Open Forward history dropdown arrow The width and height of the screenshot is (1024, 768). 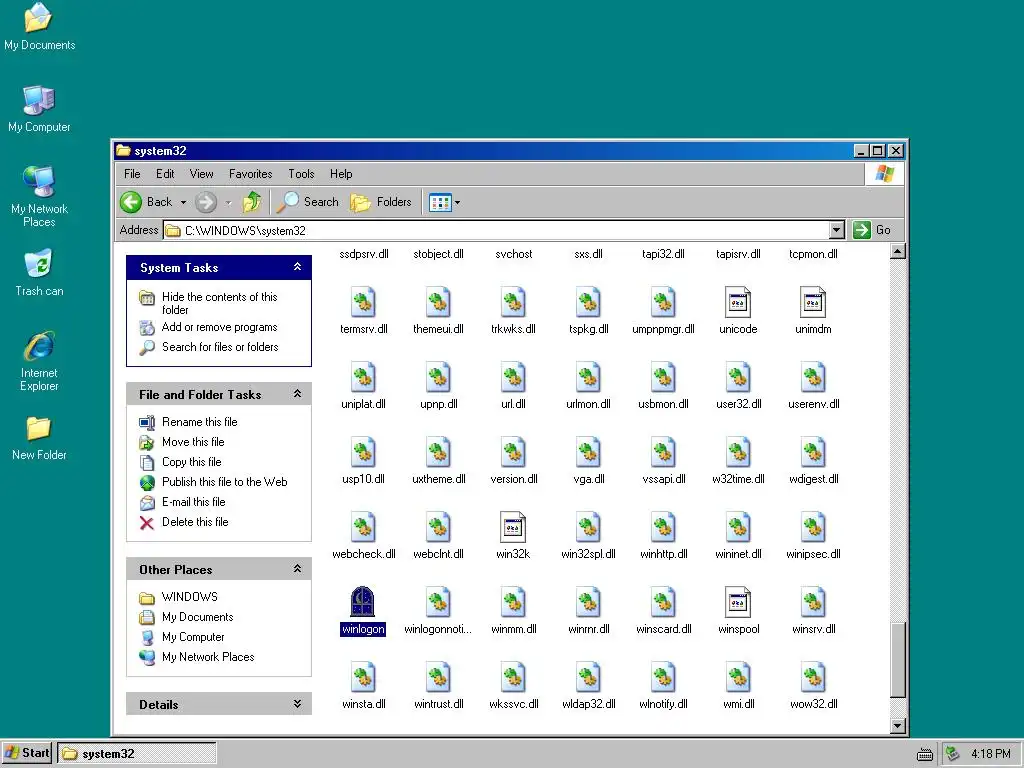coord(229,202)
